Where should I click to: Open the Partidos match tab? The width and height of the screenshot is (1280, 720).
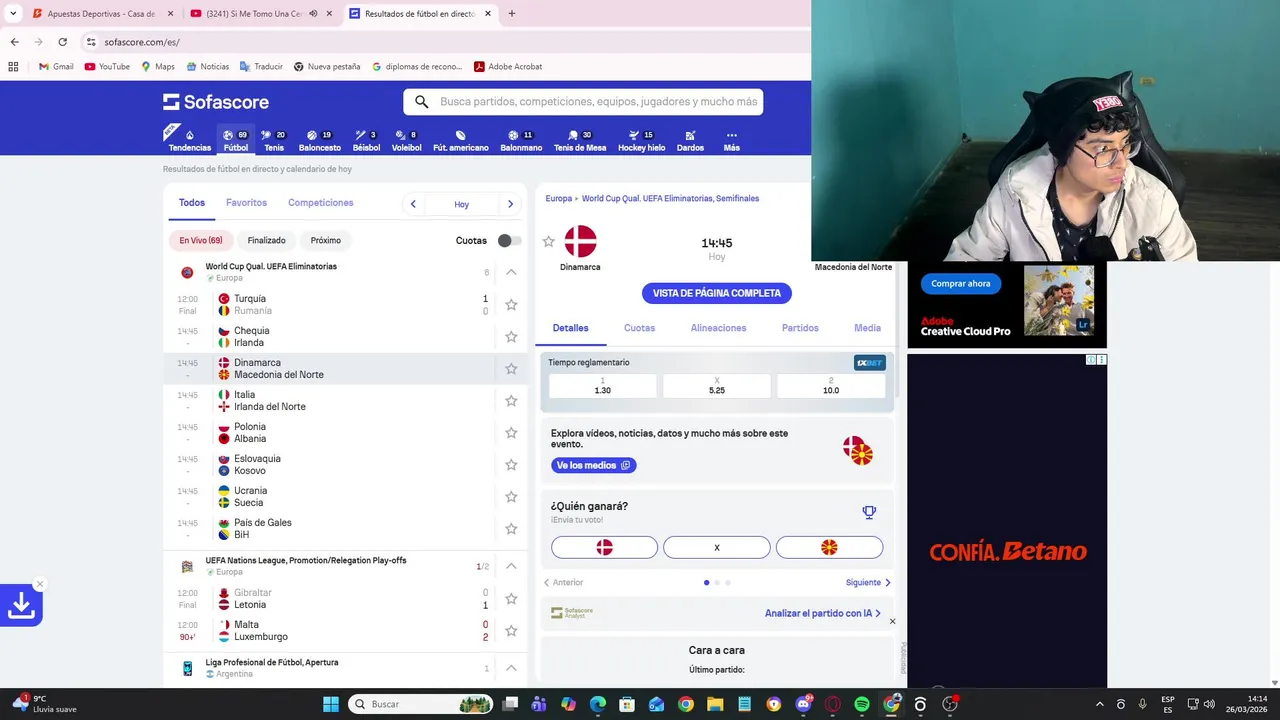click(800, 328)
